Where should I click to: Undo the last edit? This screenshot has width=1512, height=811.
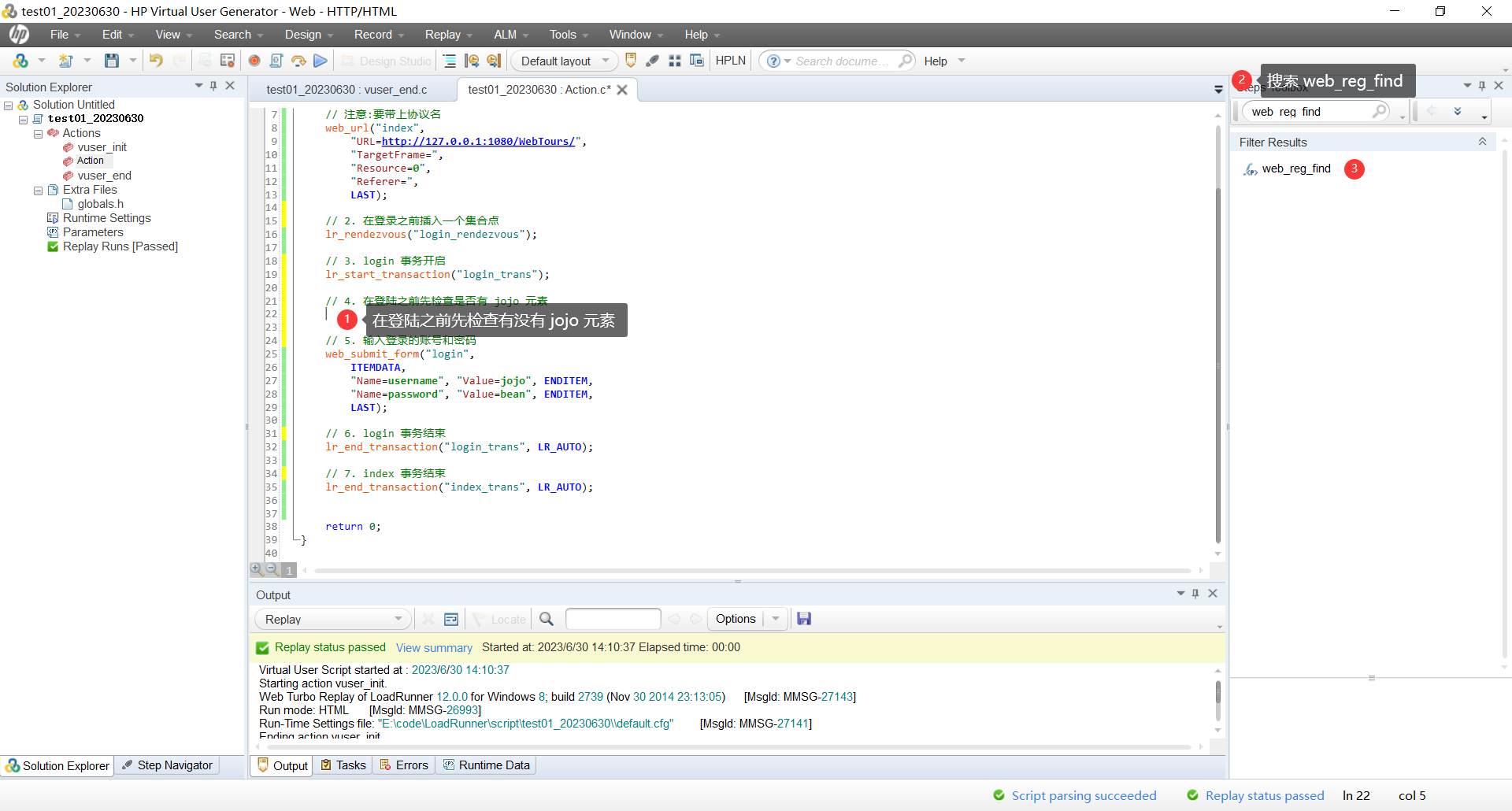coord(156,61)
